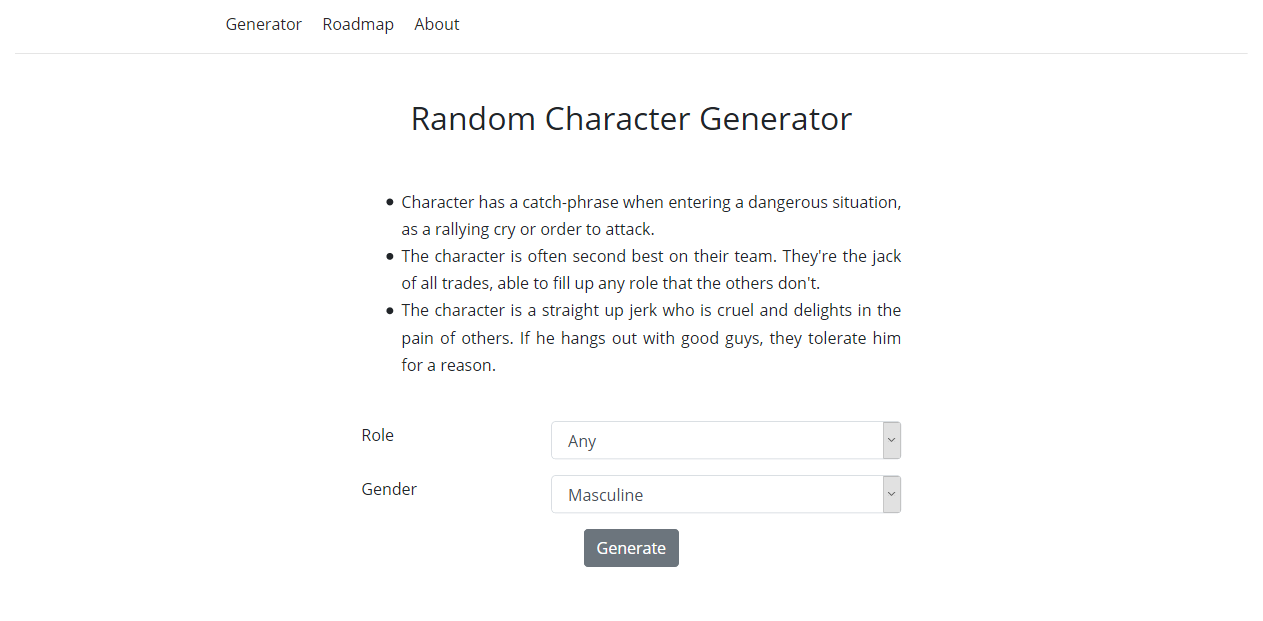Click the text line mentioning catch-phrase
1263x621 pixels.
click(651, 202)
